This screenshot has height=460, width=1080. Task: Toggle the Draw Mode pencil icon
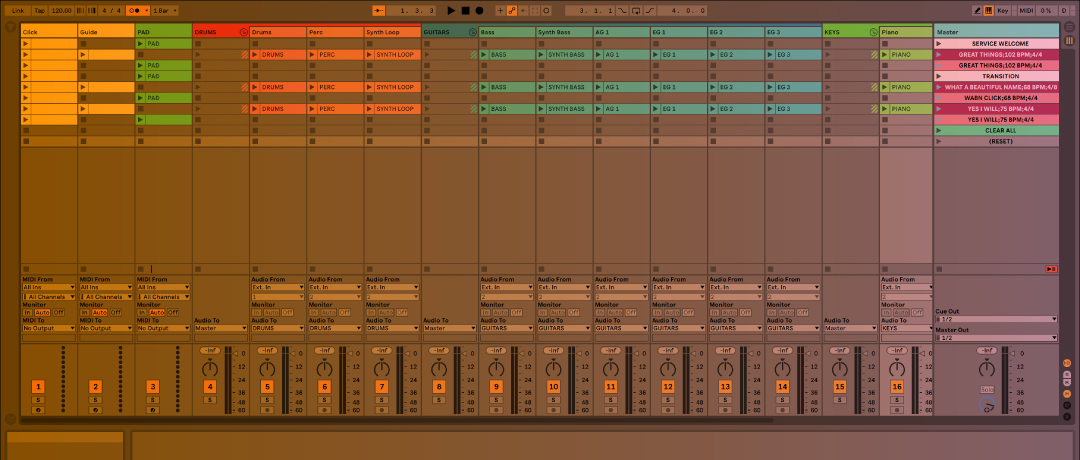[x=977, y=10]
